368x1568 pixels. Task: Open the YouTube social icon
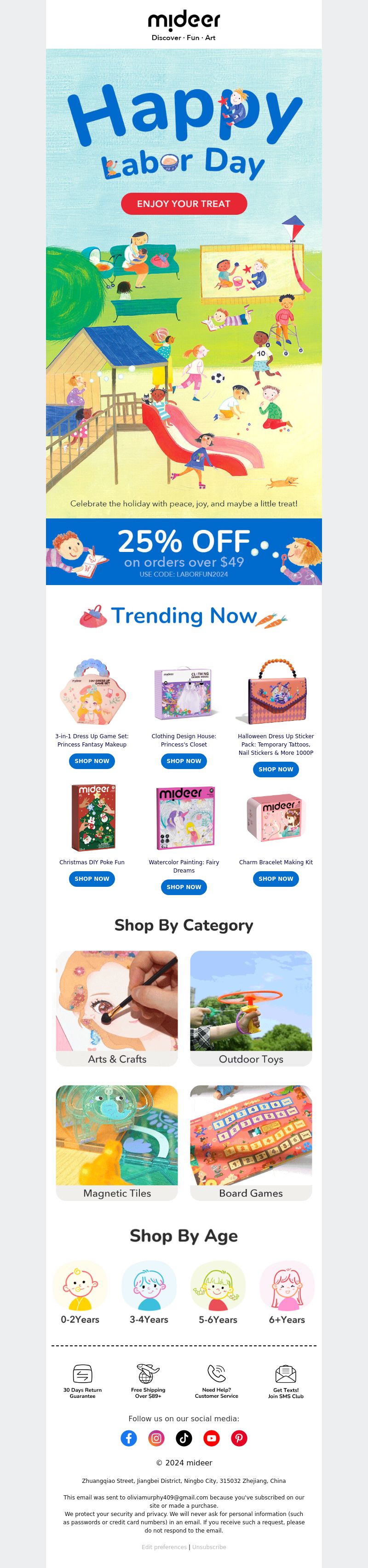point(212,1438)
